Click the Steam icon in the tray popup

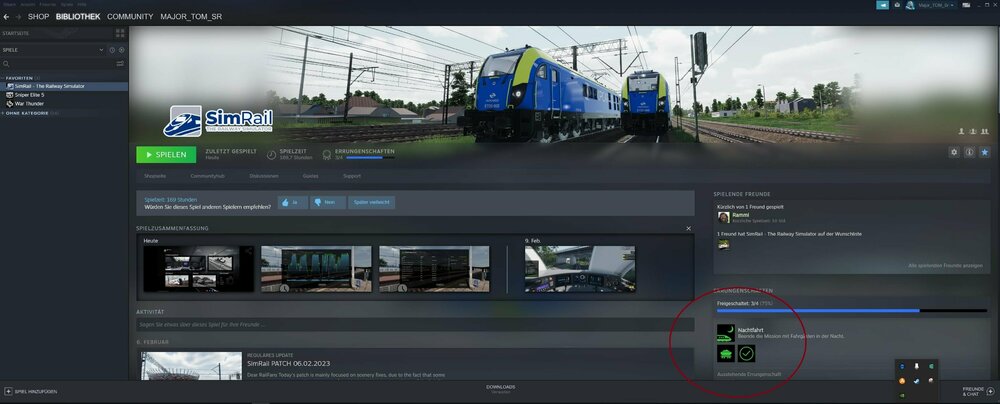(916, 380)
